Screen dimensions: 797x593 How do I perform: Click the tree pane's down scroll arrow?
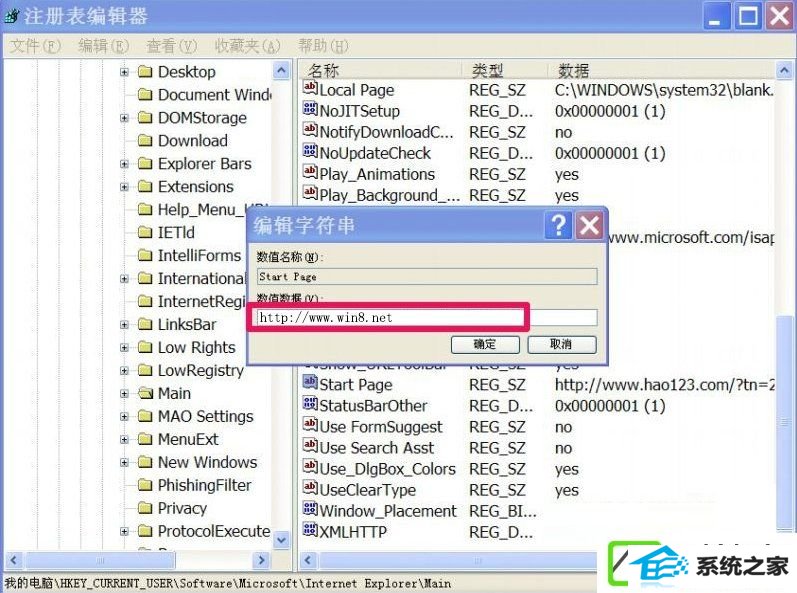pyautogui.click(x=282, y=540)
